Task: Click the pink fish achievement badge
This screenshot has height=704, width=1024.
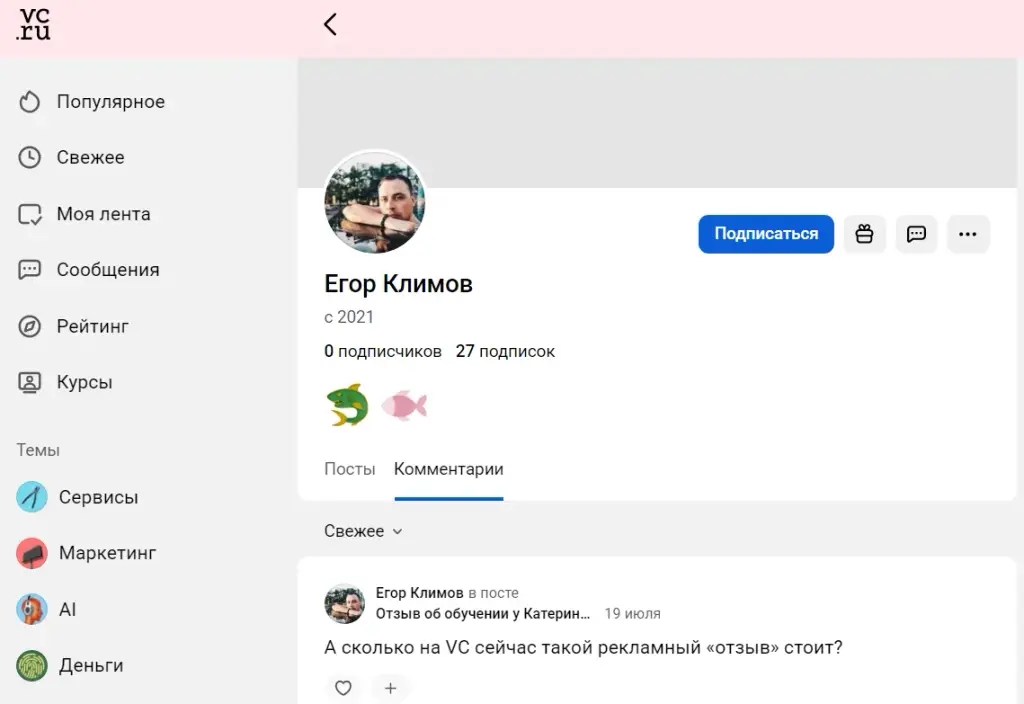Action: tap(404, 406)
